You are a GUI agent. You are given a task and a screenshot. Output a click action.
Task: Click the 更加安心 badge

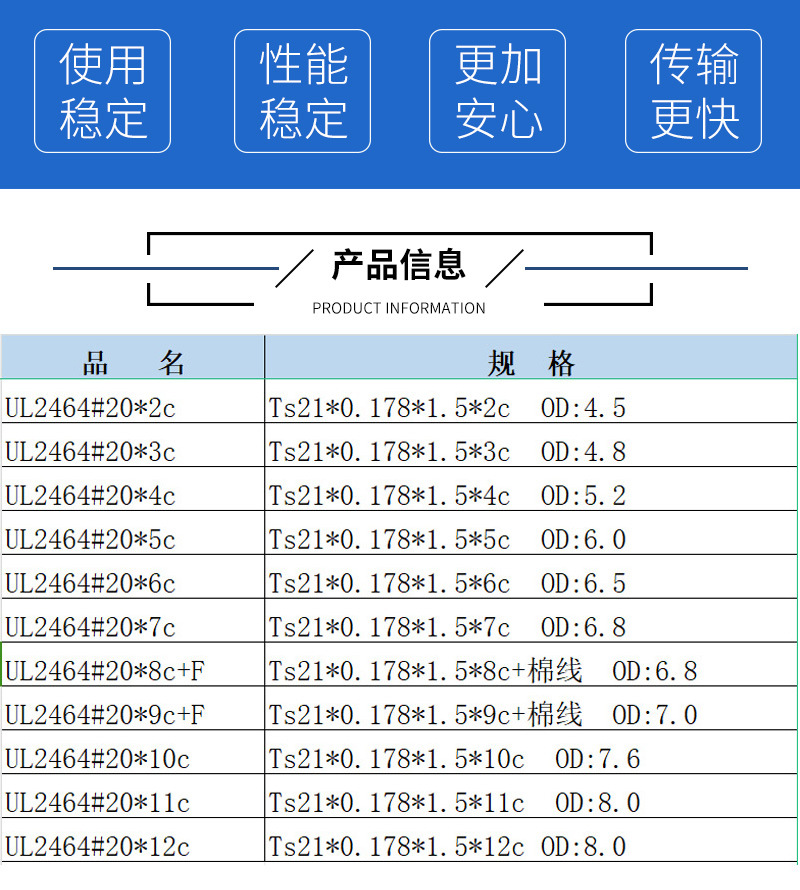pos(497,91)
